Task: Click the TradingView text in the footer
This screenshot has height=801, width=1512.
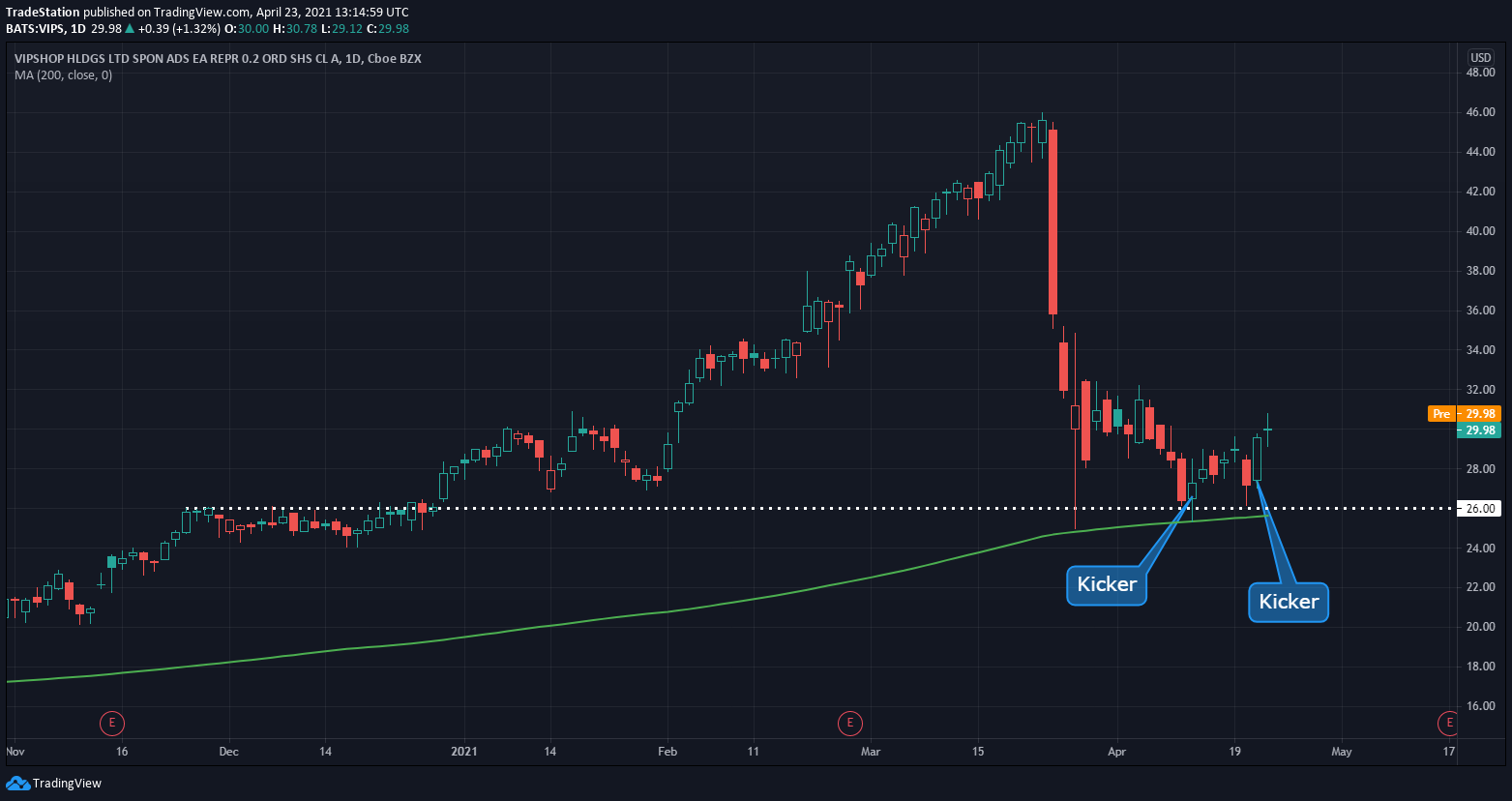Action: pos(67,784)
